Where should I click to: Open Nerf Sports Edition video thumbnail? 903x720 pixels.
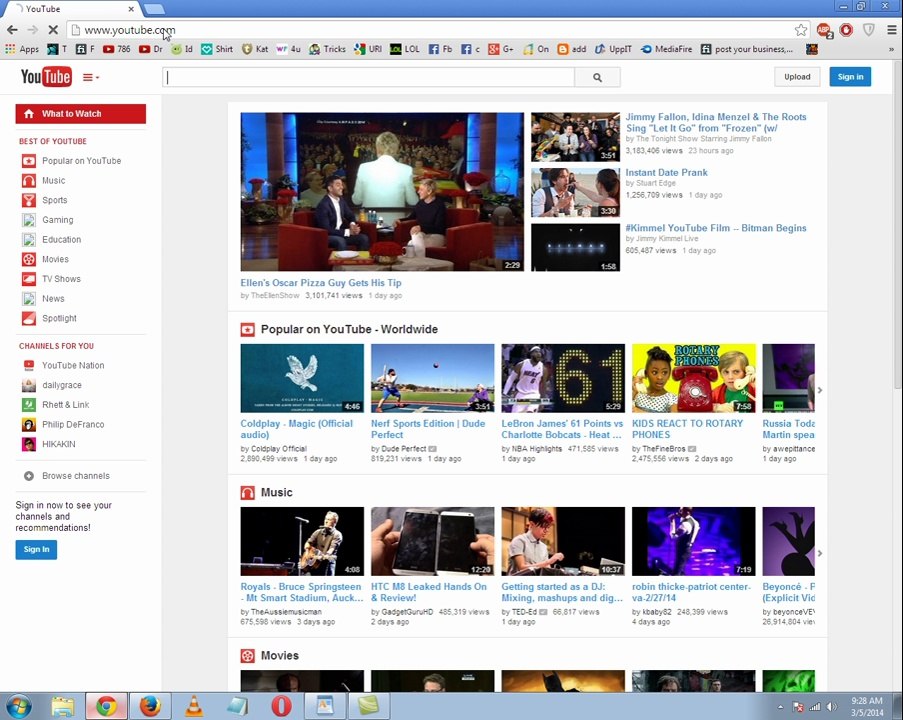point(432,378)
